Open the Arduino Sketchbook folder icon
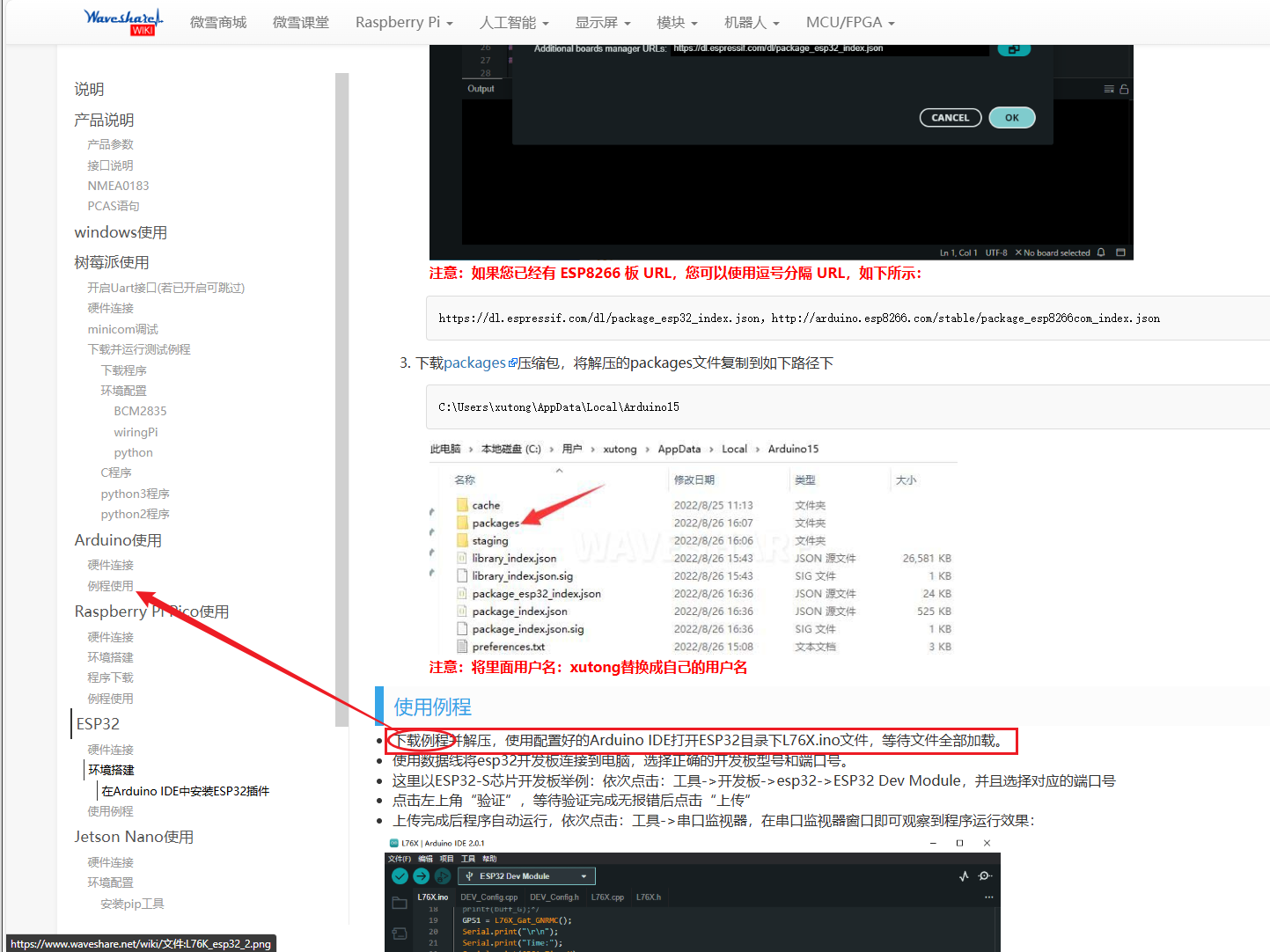Screen dimensions: 1270x952 (399, 903)
